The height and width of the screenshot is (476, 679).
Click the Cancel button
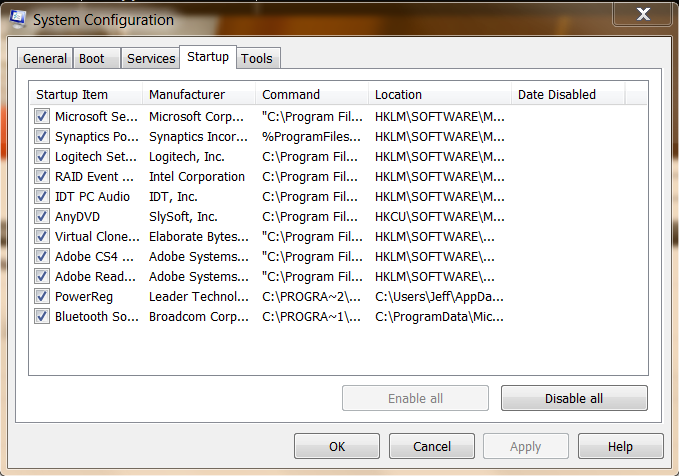pyautogui.click(x=432, y=446)
